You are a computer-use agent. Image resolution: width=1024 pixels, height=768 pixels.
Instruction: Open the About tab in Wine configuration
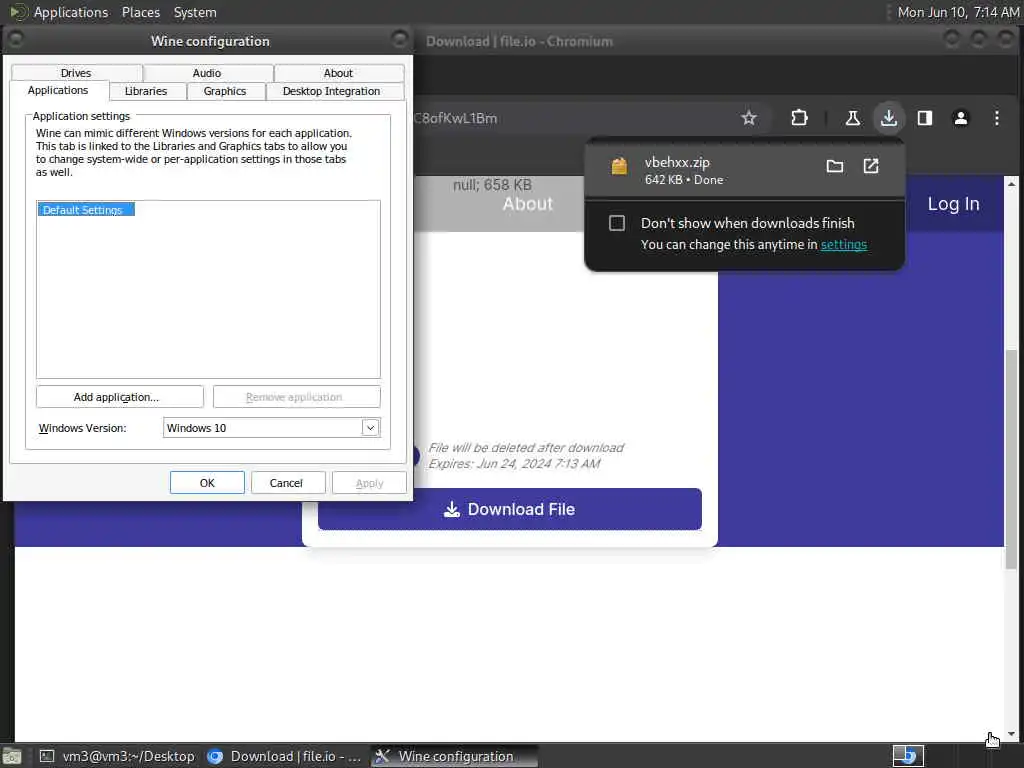338,73
